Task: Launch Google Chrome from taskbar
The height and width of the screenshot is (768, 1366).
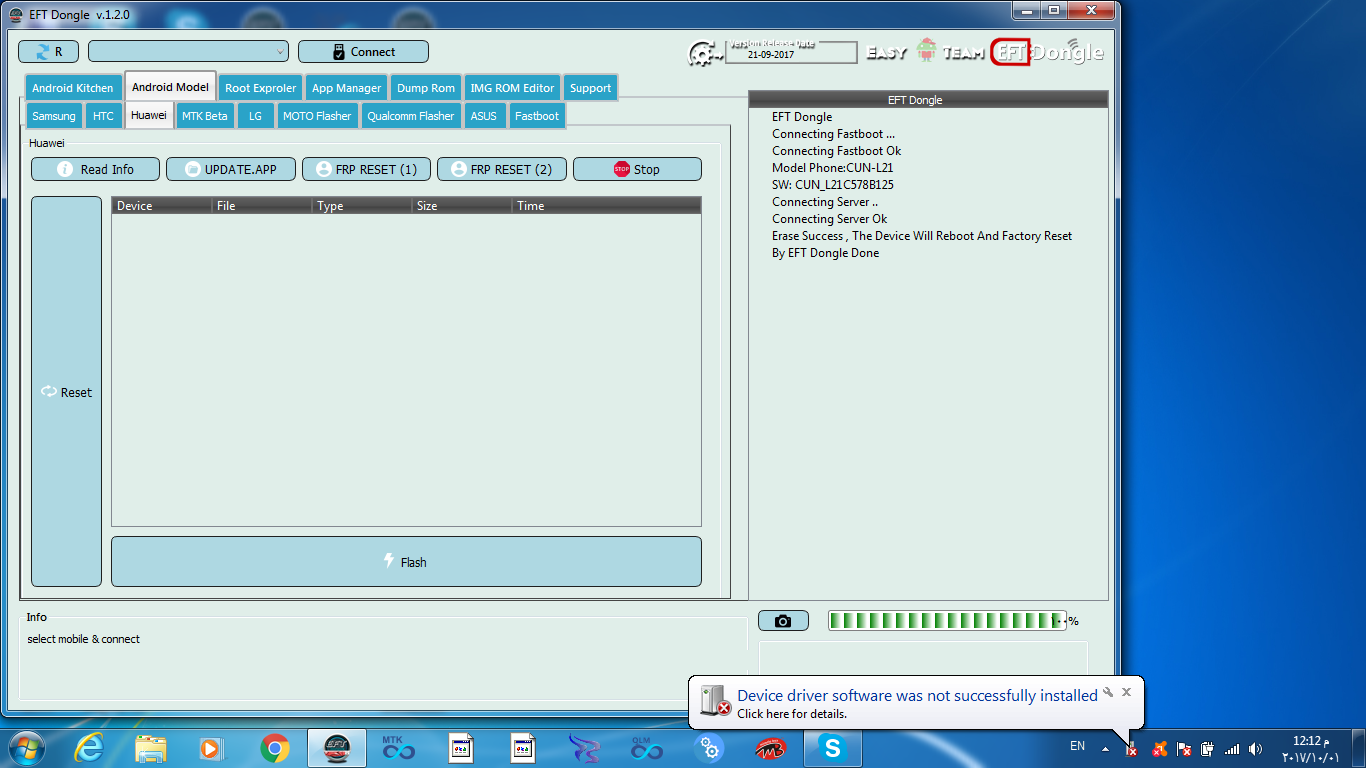Action: (274, 747)
